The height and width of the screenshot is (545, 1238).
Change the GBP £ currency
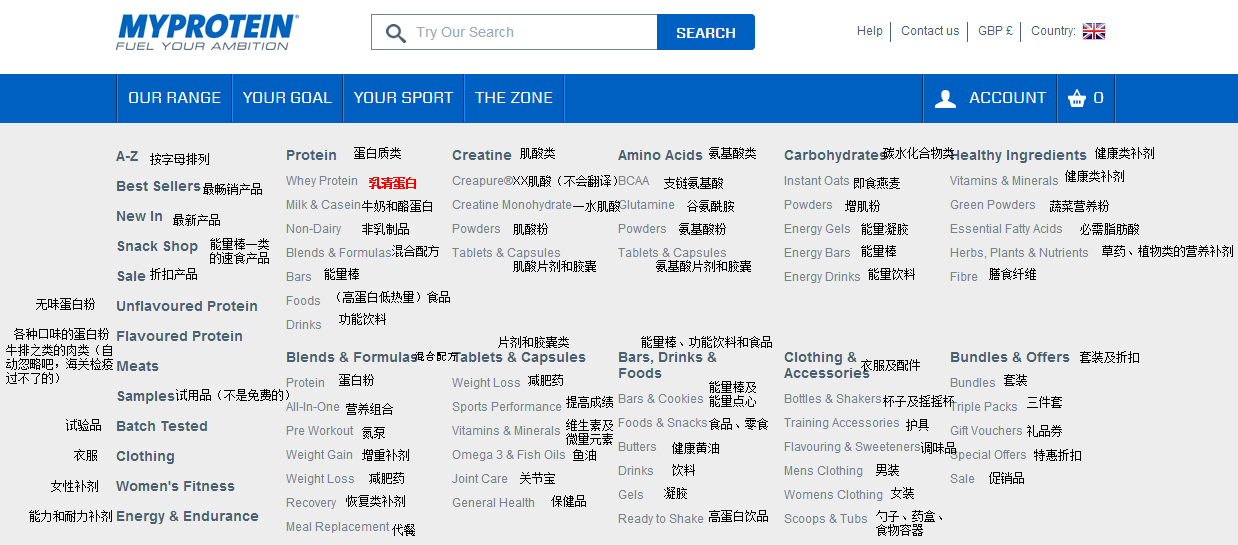(x=995, y=31)
